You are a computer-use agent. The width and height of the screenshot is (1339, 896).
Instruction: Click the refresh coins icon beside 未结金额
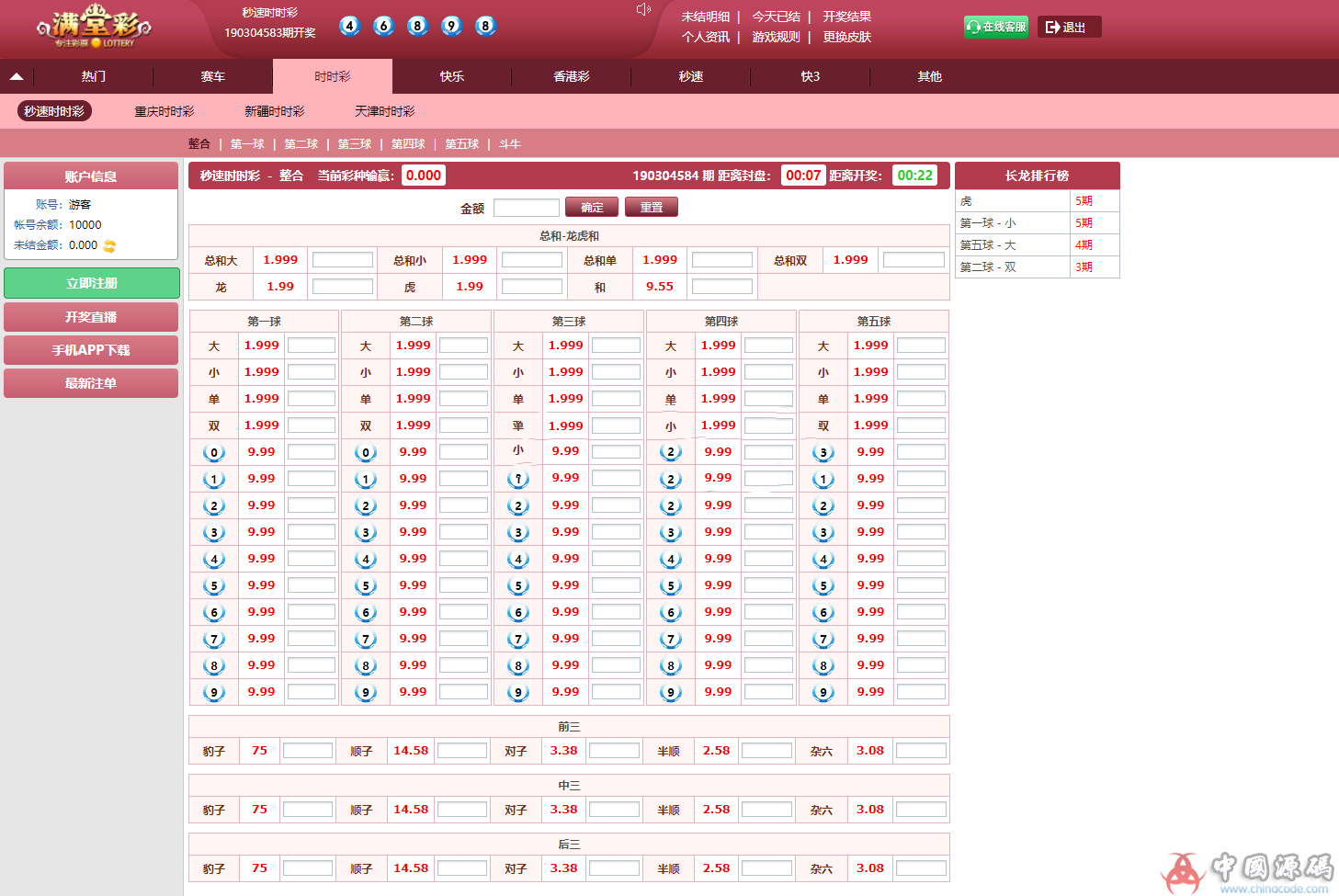click(110, 246)
